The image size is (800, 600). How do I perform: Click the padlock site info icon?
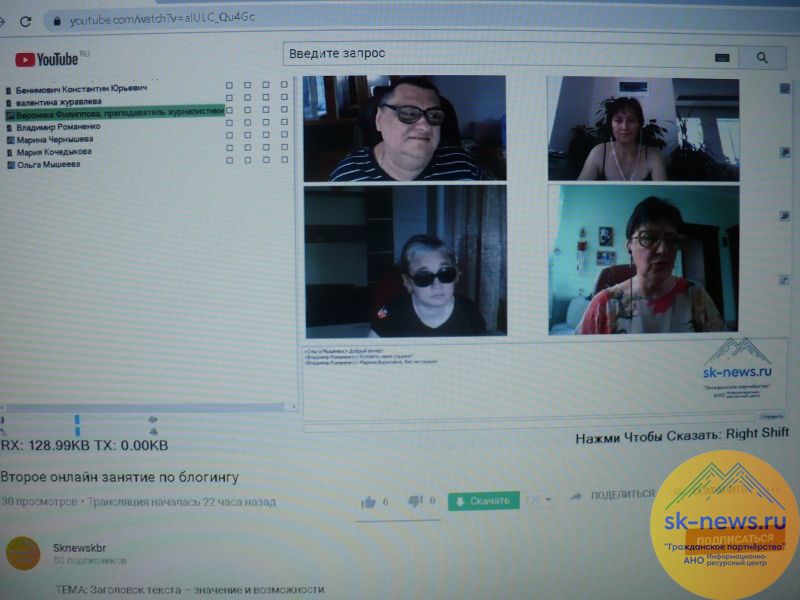(56, 21)
